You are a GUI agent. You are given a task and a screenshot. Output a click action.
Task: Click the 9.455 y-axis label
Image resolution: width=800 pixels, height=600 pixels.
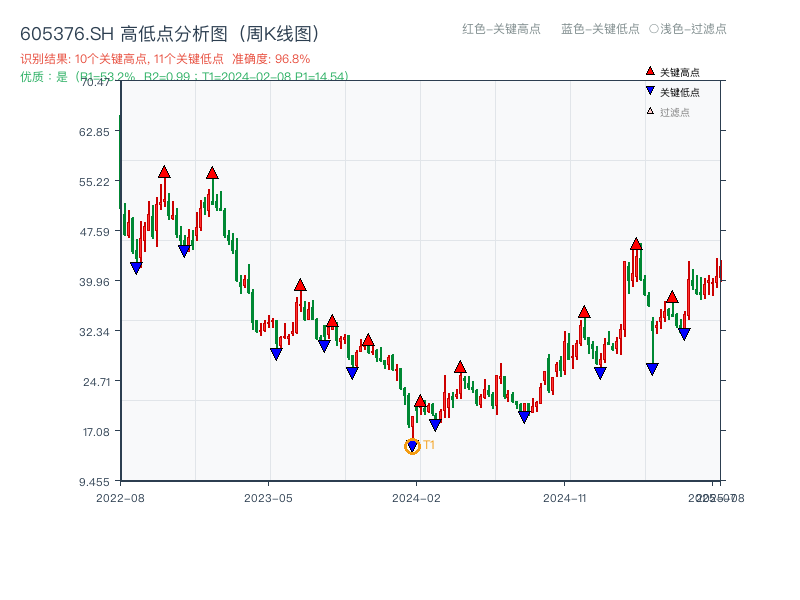[x=94, y=482]
